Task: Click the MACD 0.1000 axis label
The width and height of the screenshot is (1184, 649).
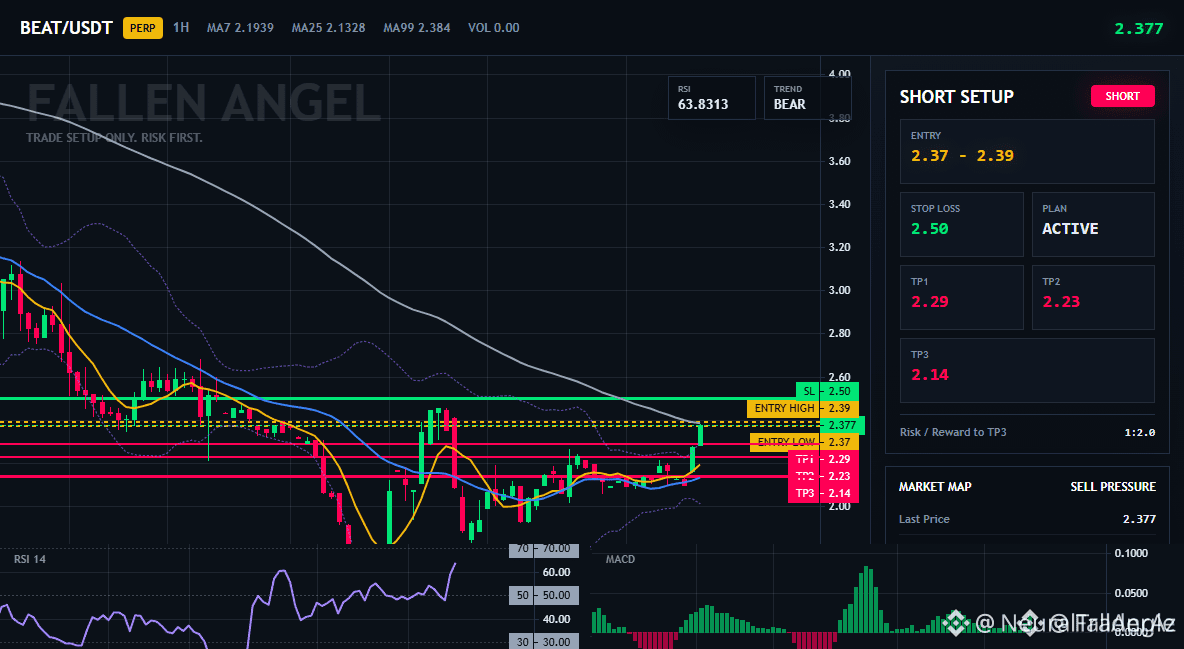Action: point(1131,553)
